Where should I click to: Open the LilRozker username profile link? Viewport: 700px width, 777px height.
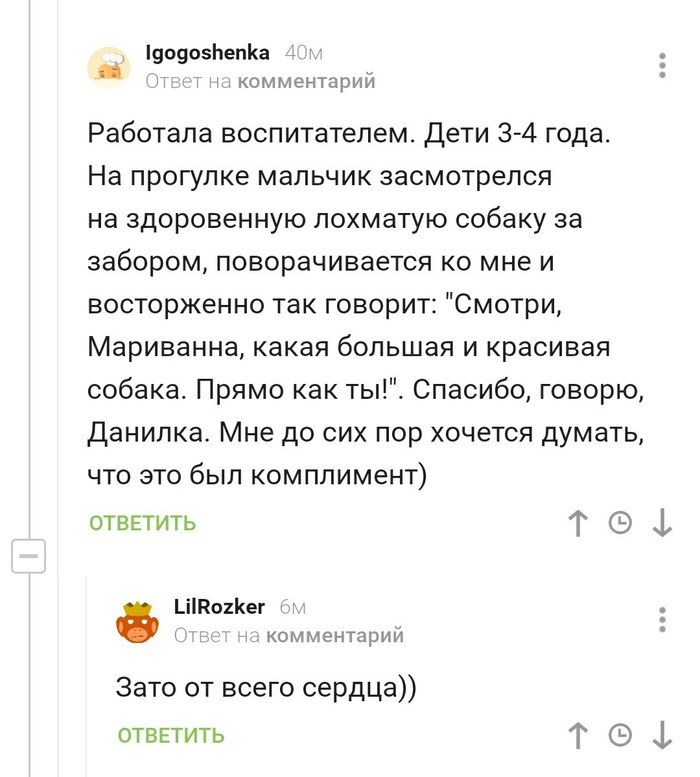click(x=219, y=607)
